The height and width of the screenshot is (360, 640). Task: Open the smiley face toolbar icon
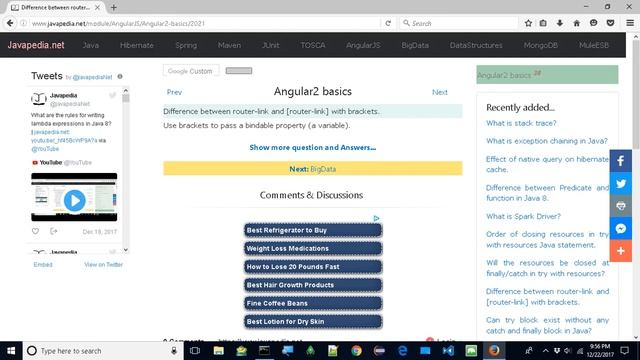click(x=593, y=23)
